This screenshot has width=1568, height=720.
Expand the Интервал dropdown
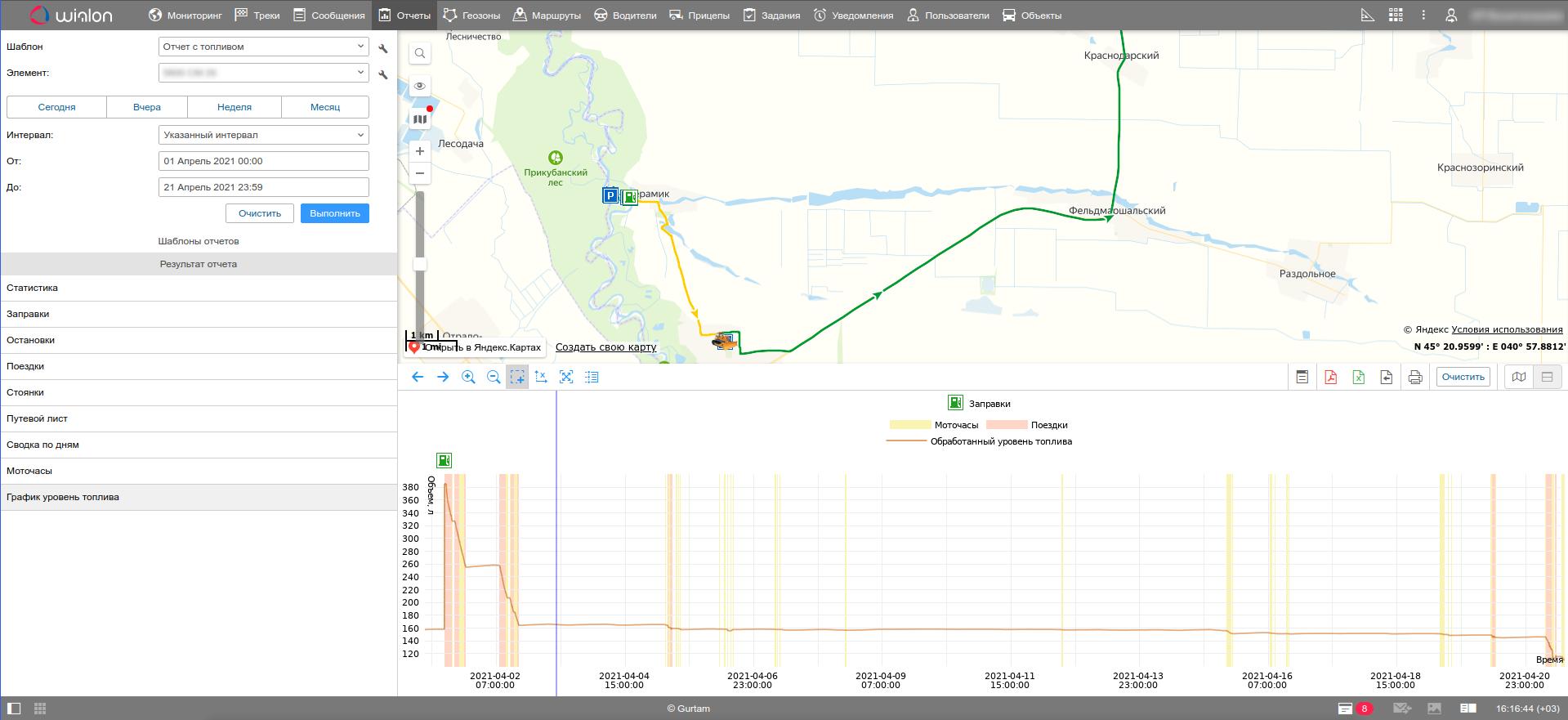[263, 135]
